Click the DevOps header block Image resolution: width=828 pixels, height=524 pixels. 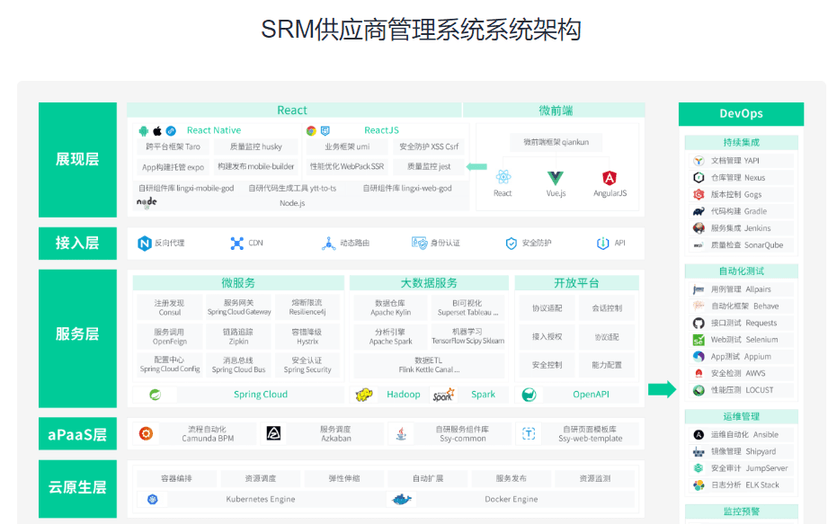[741, 114]
